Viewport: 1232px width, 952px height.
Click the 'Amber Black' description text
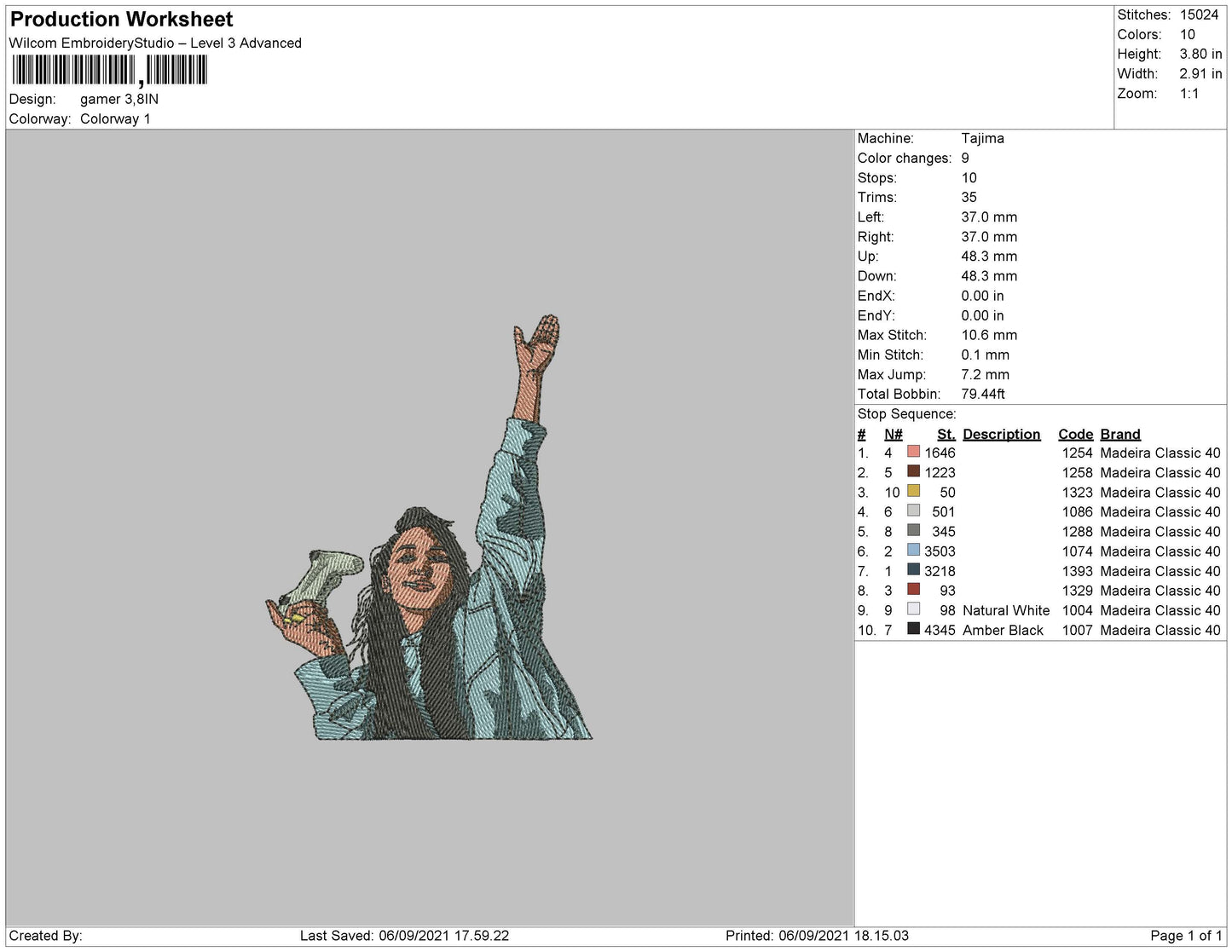[x=1003, y=630]
